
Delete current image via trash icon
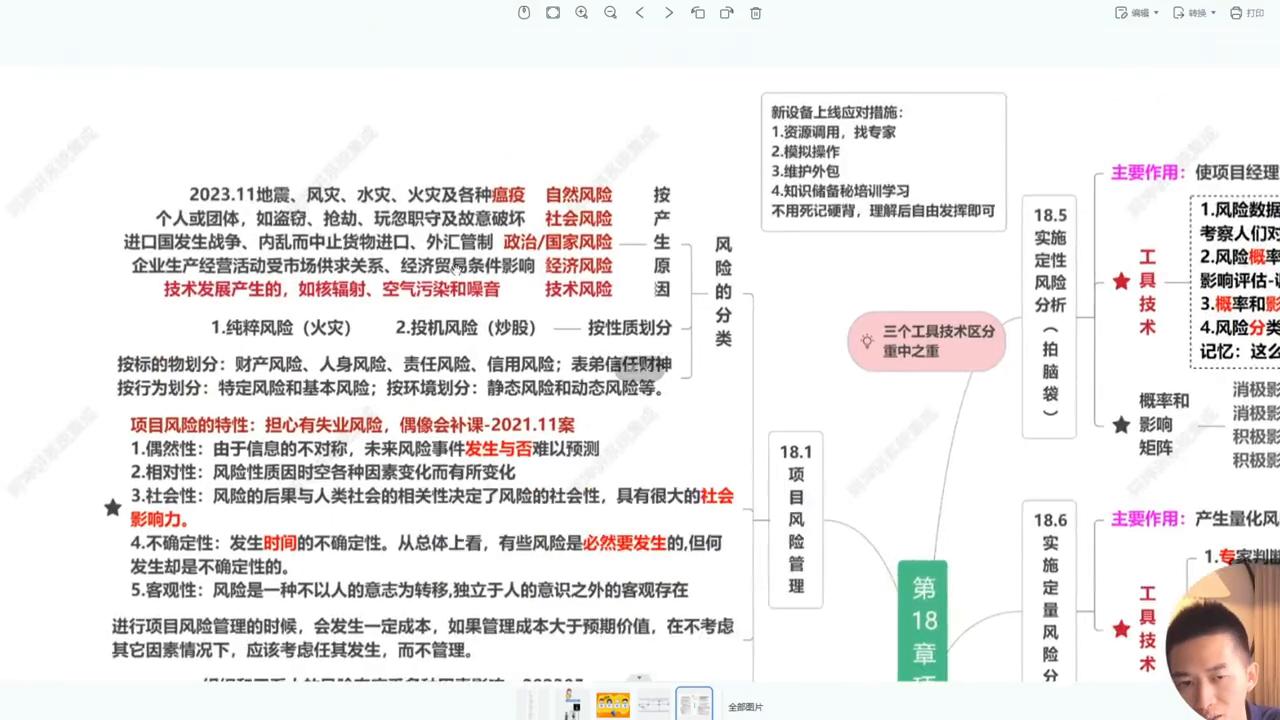pos(756,13)
